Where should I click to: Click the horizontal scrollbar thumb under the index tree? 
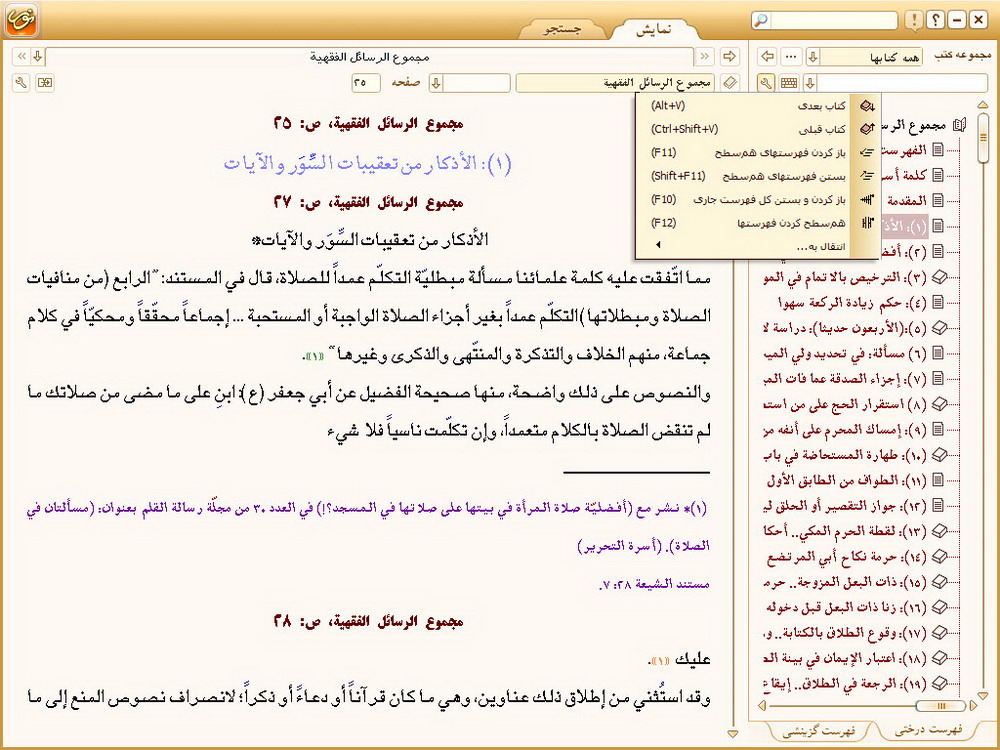coord(941,706)
